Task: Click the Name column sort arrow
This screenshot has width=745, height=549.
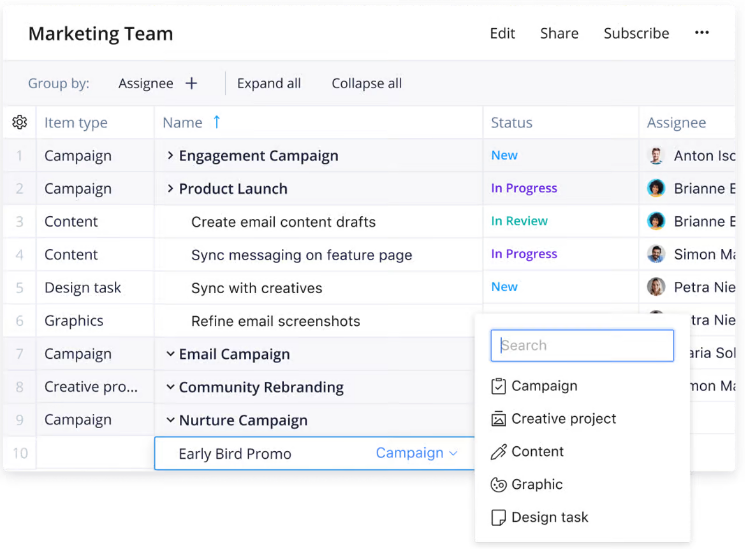Action: click(216, 122)
